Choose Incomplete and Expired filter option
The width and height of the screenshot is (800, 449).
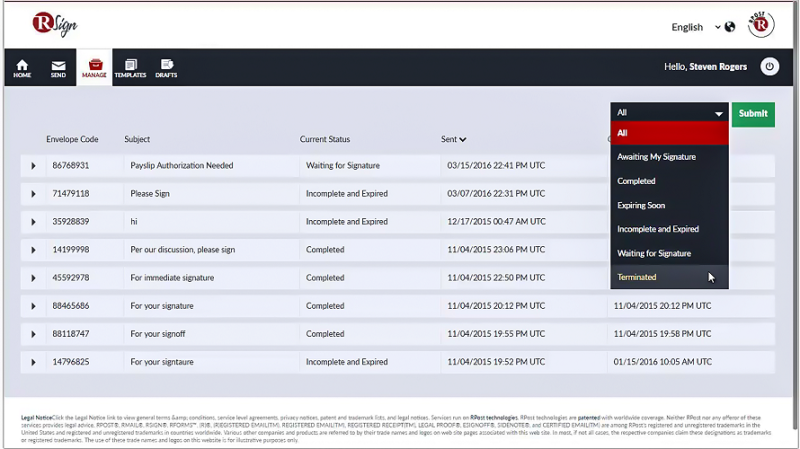(669, 229)
